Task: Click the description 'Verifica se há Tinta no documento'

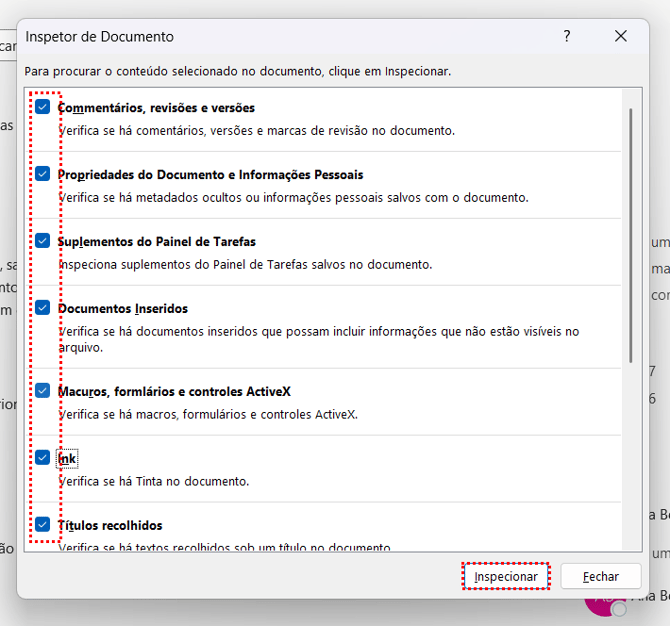Action: [x=153, y=481]
